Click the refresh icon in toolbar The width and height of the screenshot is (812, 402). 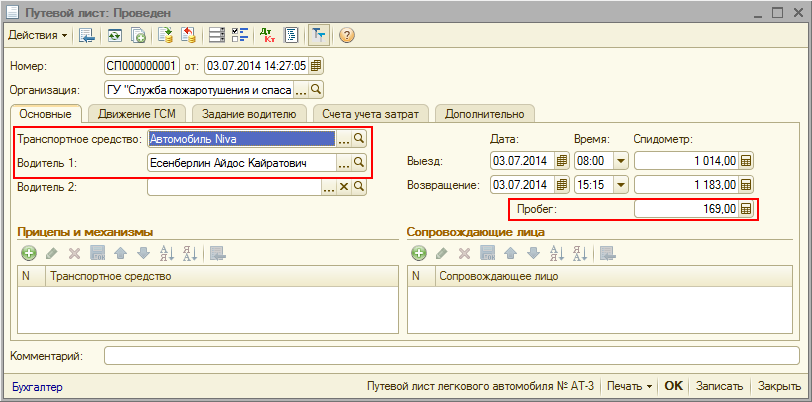click(115, 35)
